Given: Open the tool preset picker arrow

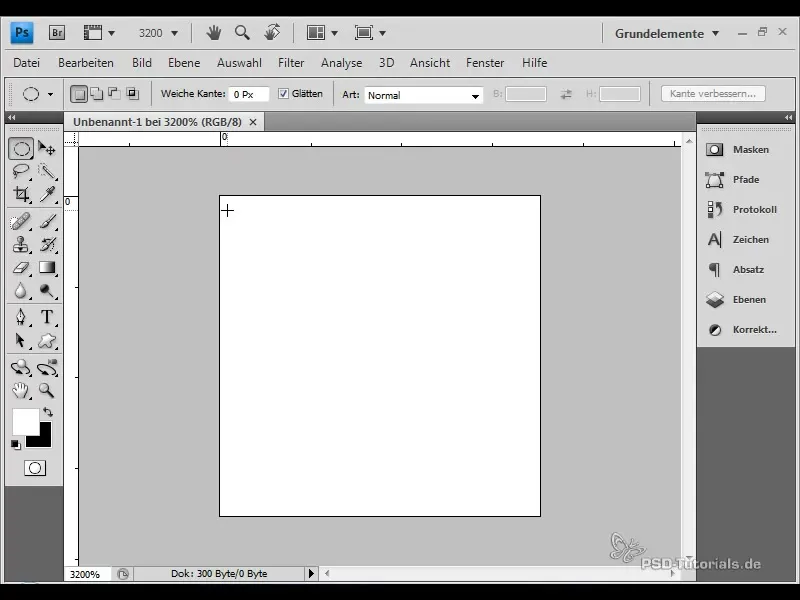Looking at the screenshot, I should [50, 94].
